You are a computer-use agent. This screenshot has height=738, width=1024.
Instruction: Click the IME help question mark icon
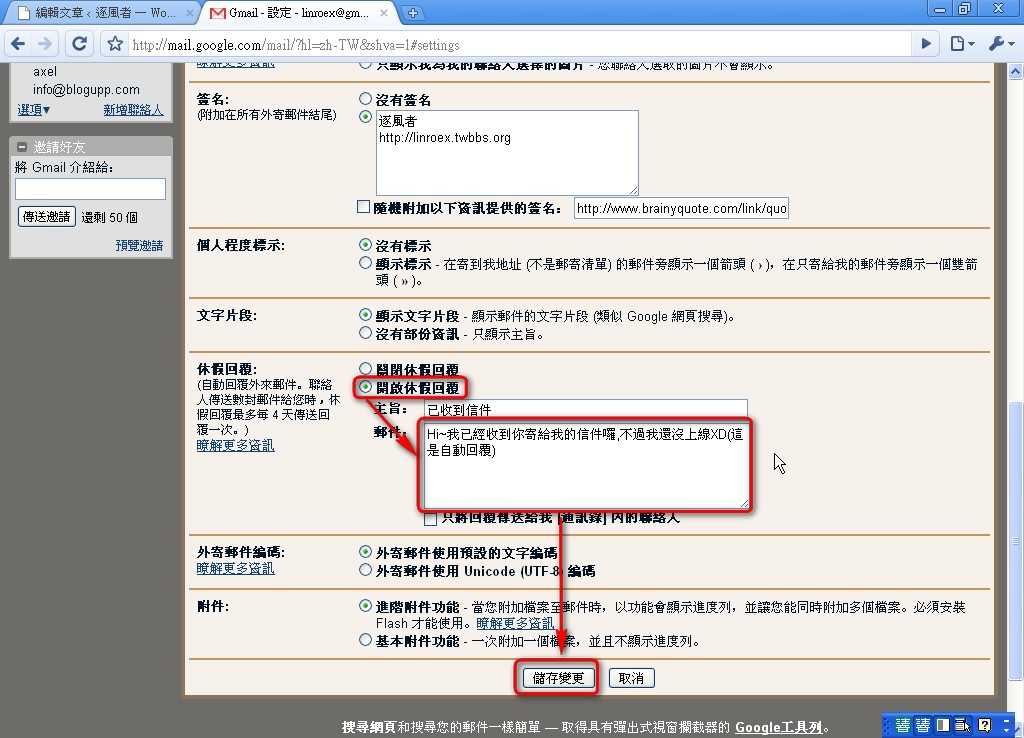pyautogui.click(x=985, y=725)
